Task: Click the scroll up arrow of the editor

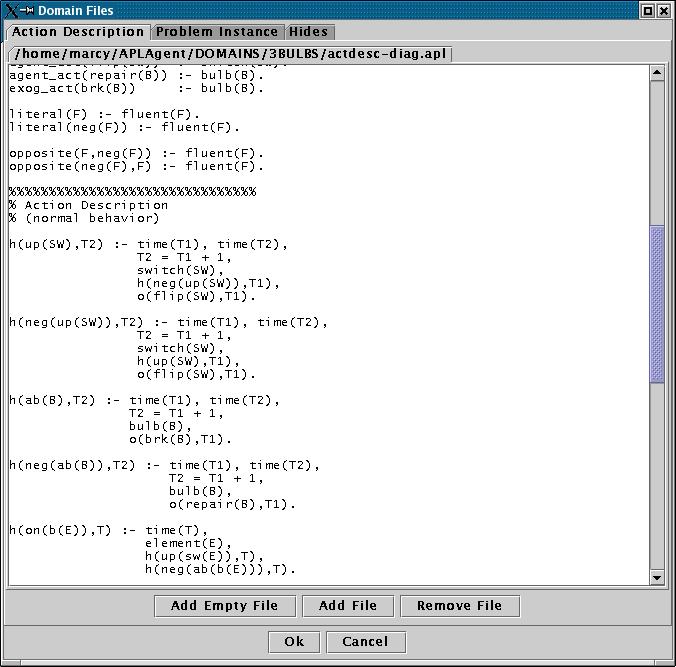Action: click(x=657, y=73)
